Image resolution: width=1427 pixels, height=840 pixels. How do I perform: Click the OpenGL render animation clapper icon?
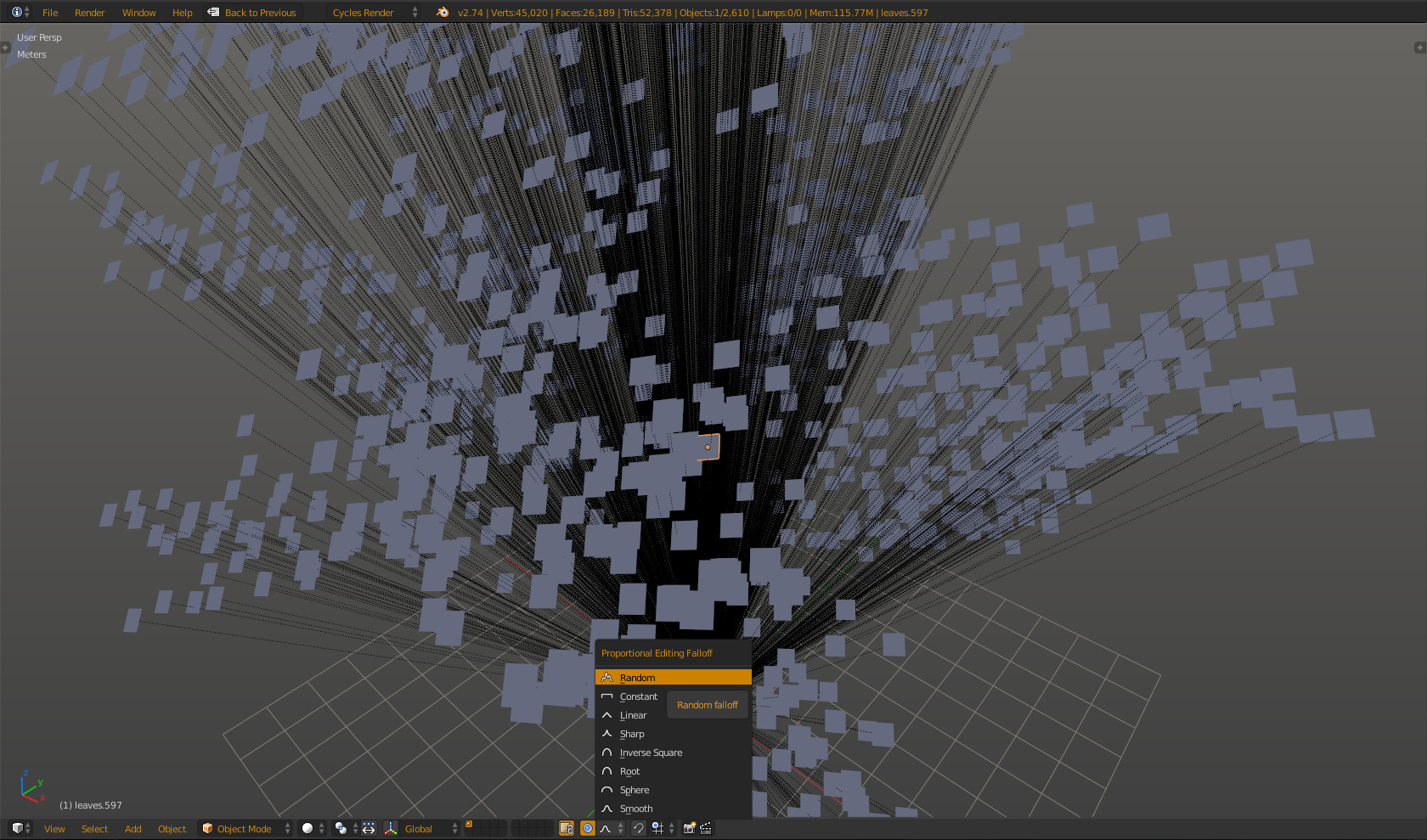(x=706, y=828)
